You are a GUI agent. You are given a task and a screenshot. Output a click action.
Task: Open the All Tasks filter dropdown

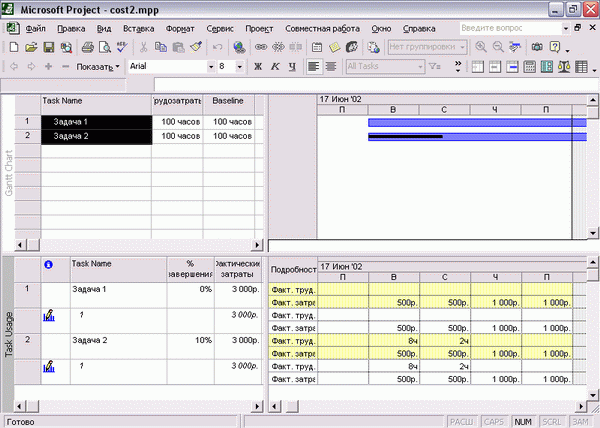pos(421,67)
